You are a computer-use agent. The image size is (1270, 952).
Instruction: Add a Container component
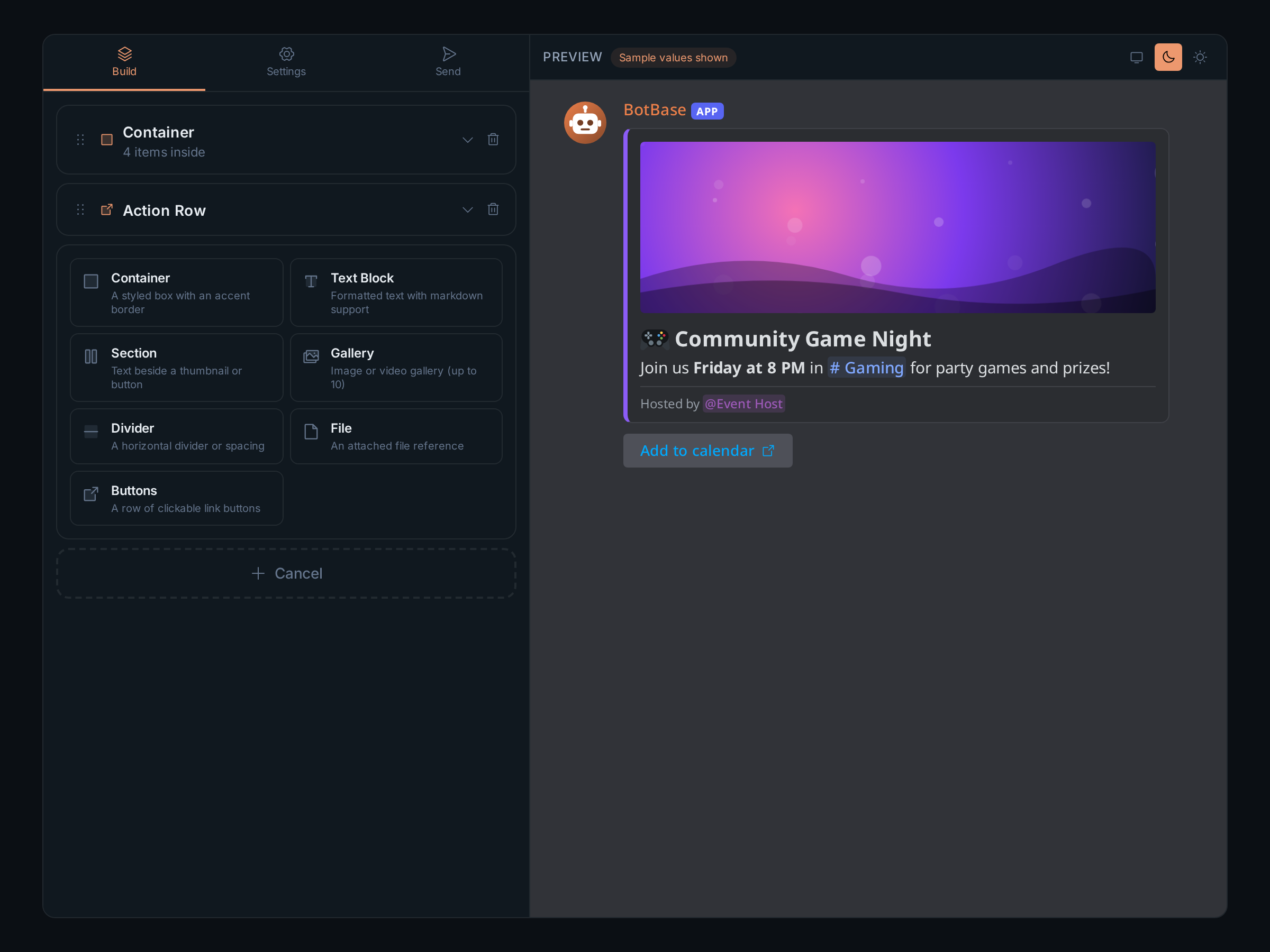176,292
